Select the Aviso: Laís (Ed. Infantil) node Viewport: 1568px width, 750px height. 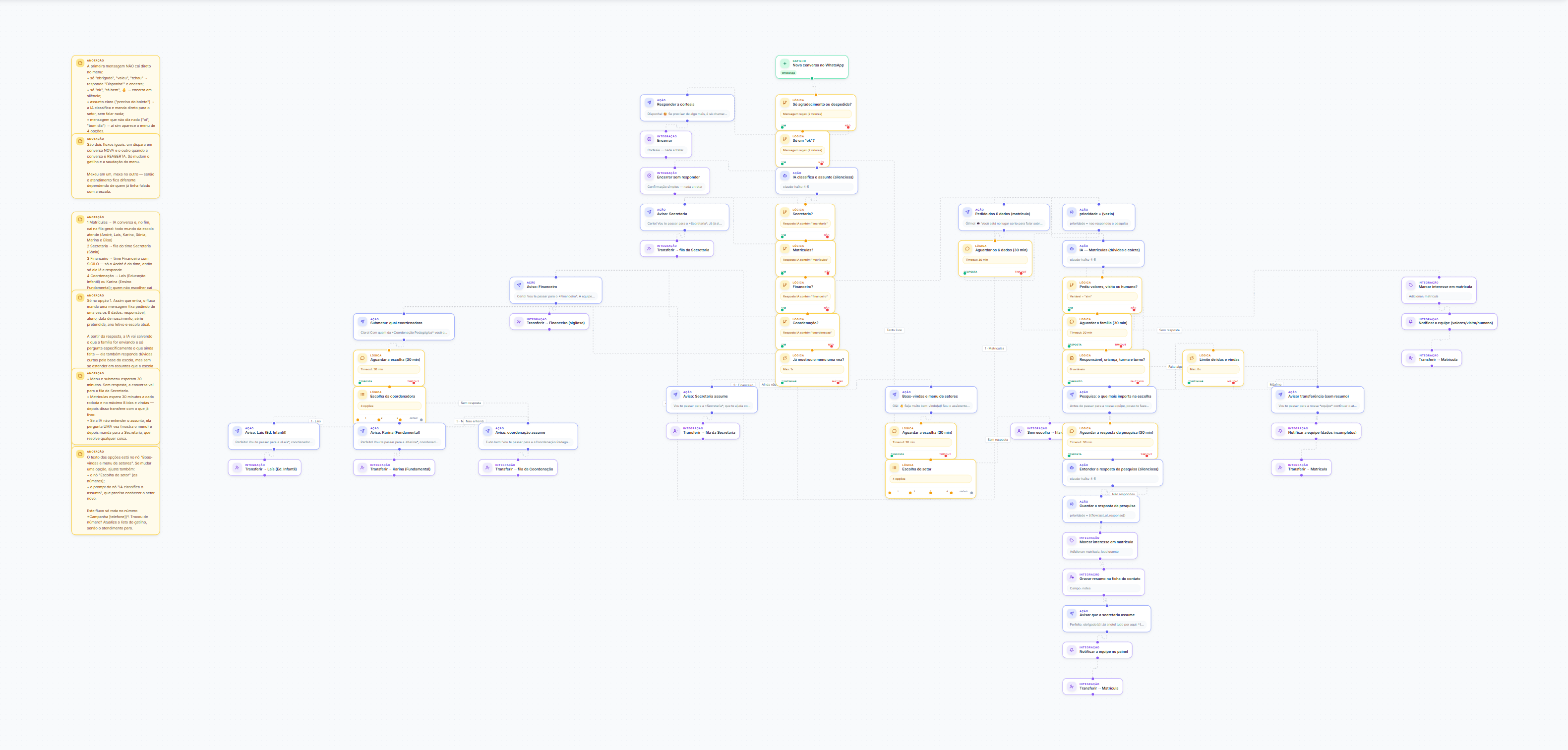point(274,436)
